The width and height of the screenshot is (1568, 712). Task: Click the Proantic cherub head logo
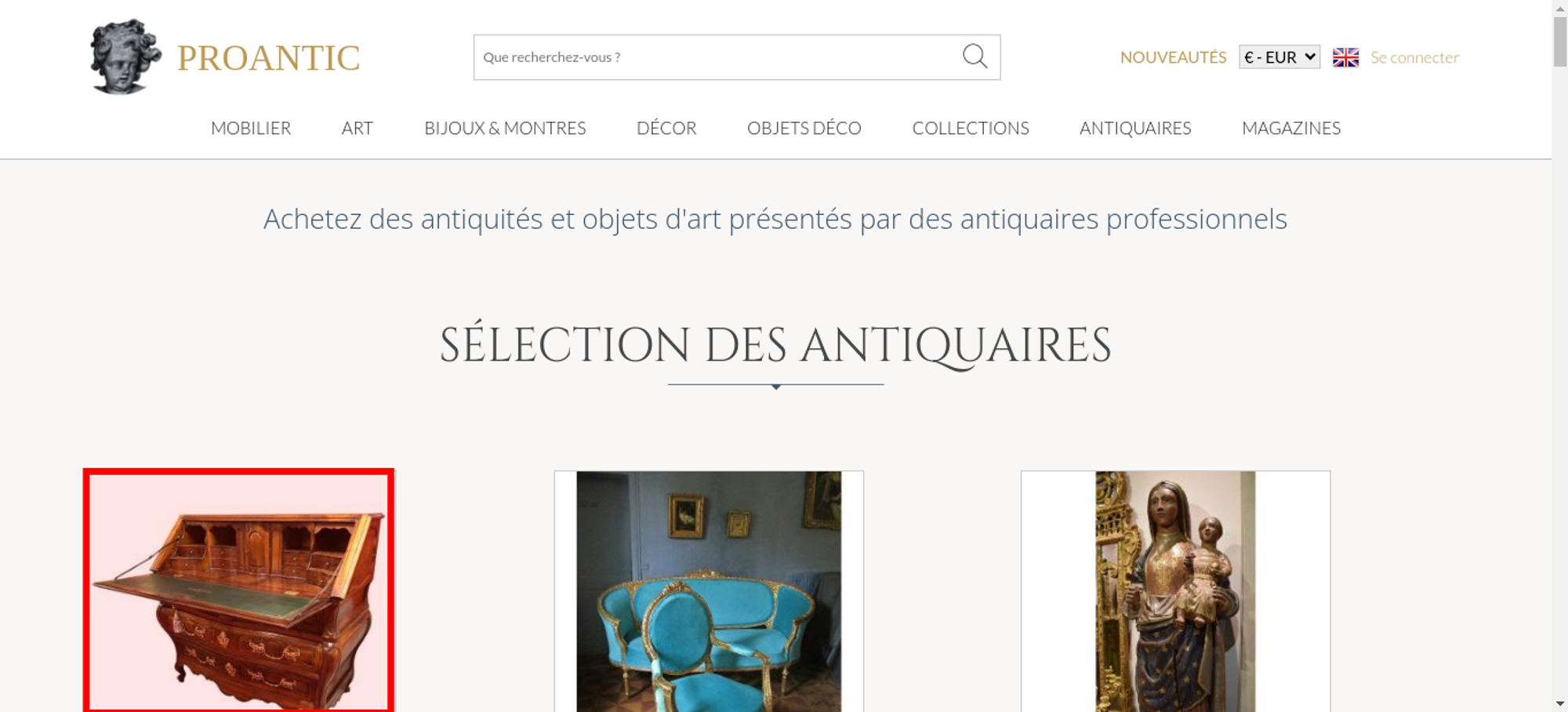(125, 57)
